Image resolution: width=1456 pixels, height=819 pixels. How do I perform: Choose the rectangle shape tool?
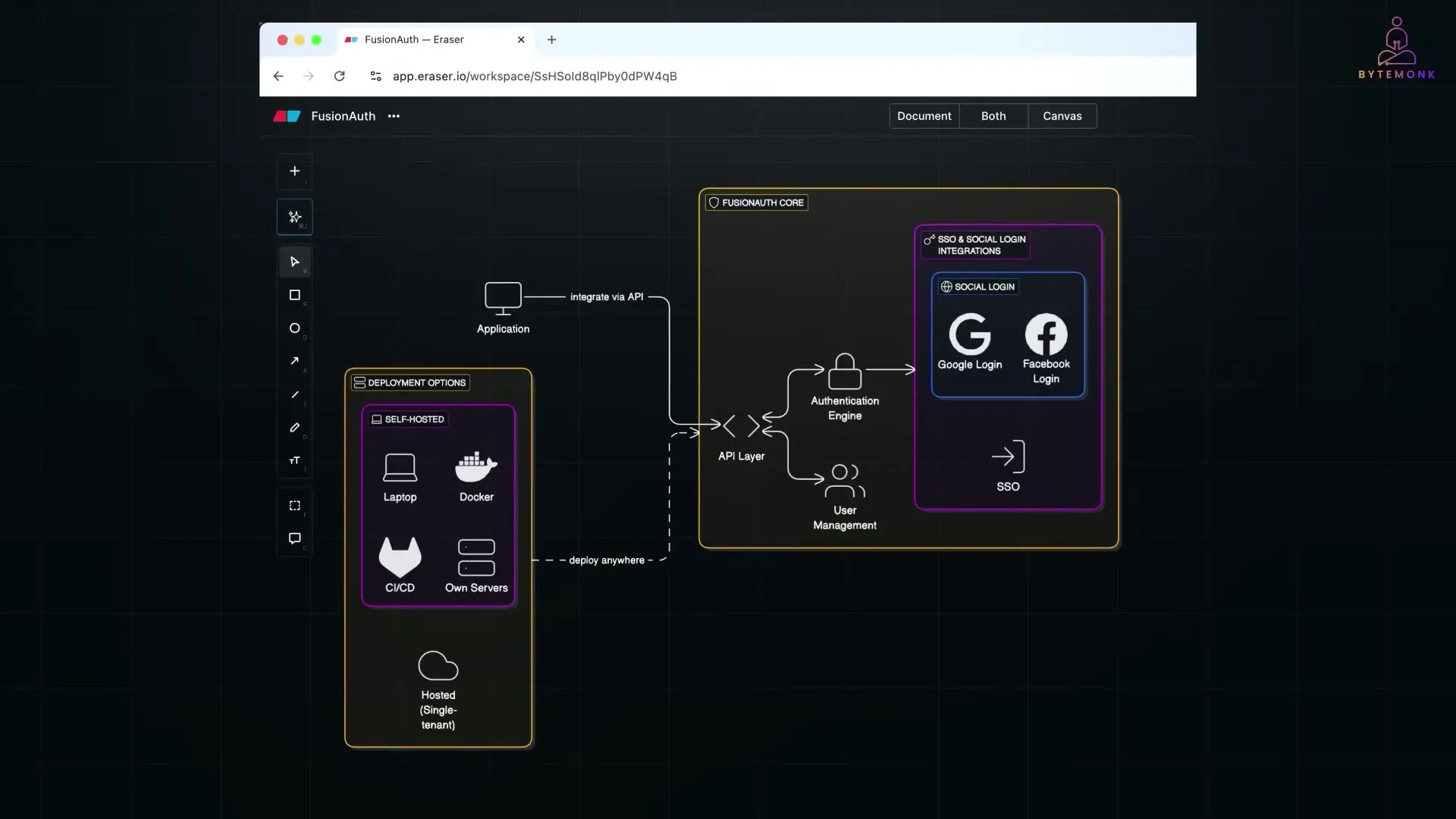pyautogui.click(x=295, y=295)
